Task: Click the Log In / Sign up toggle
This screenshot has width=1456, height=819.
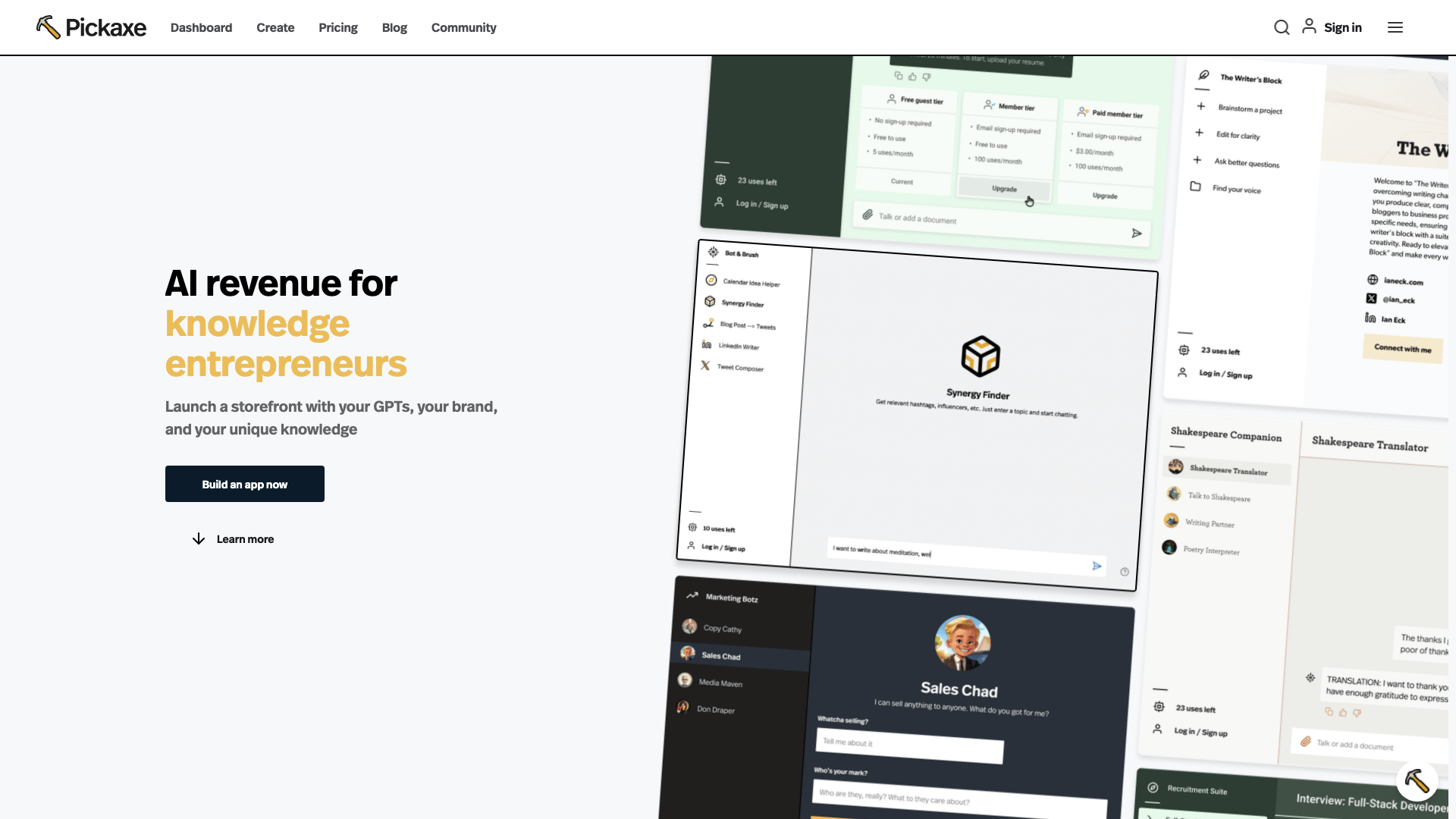Action: coord(722,547)
